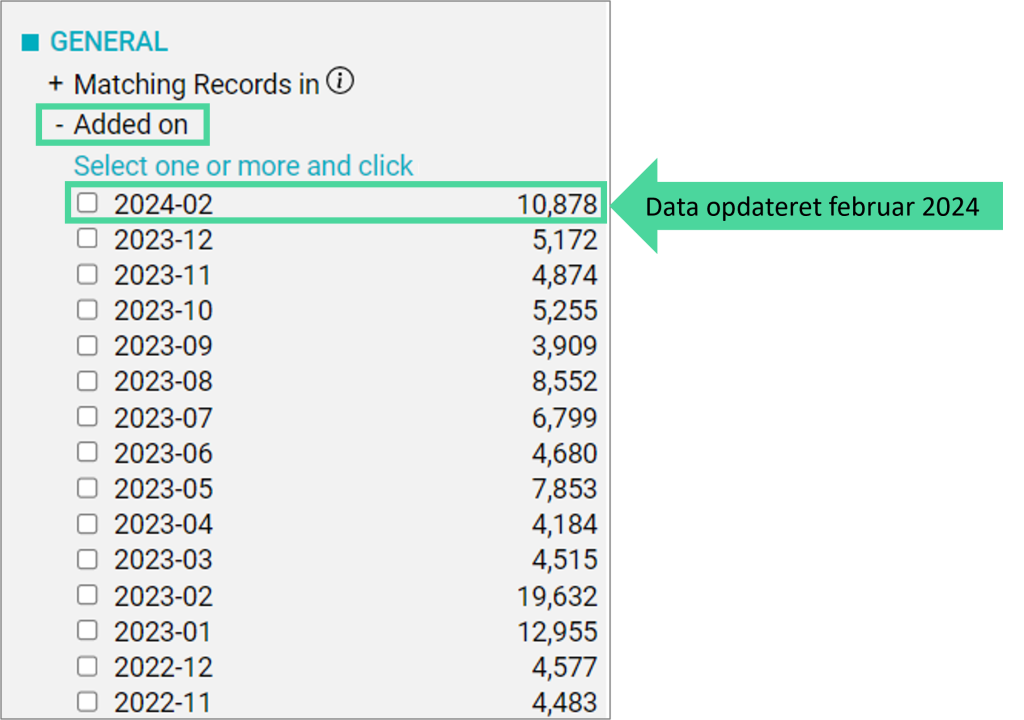Viewport: 1024px width, 720px height.
Task: Click the teal square icon beside GENERAL
Action: (x=30, y=43)
